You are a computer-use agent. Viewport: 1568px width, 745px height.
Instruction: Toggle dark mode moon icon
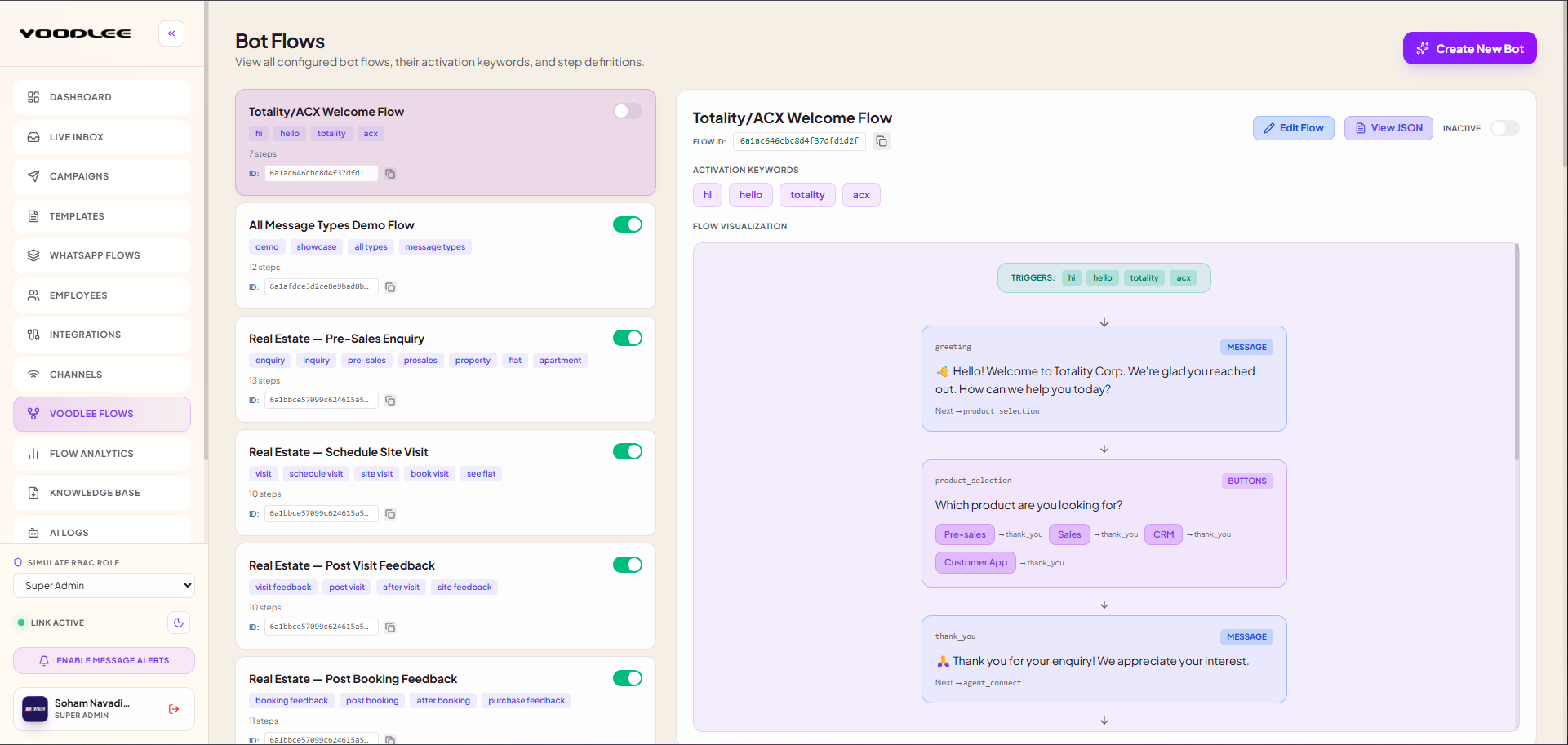coord(179,623)
